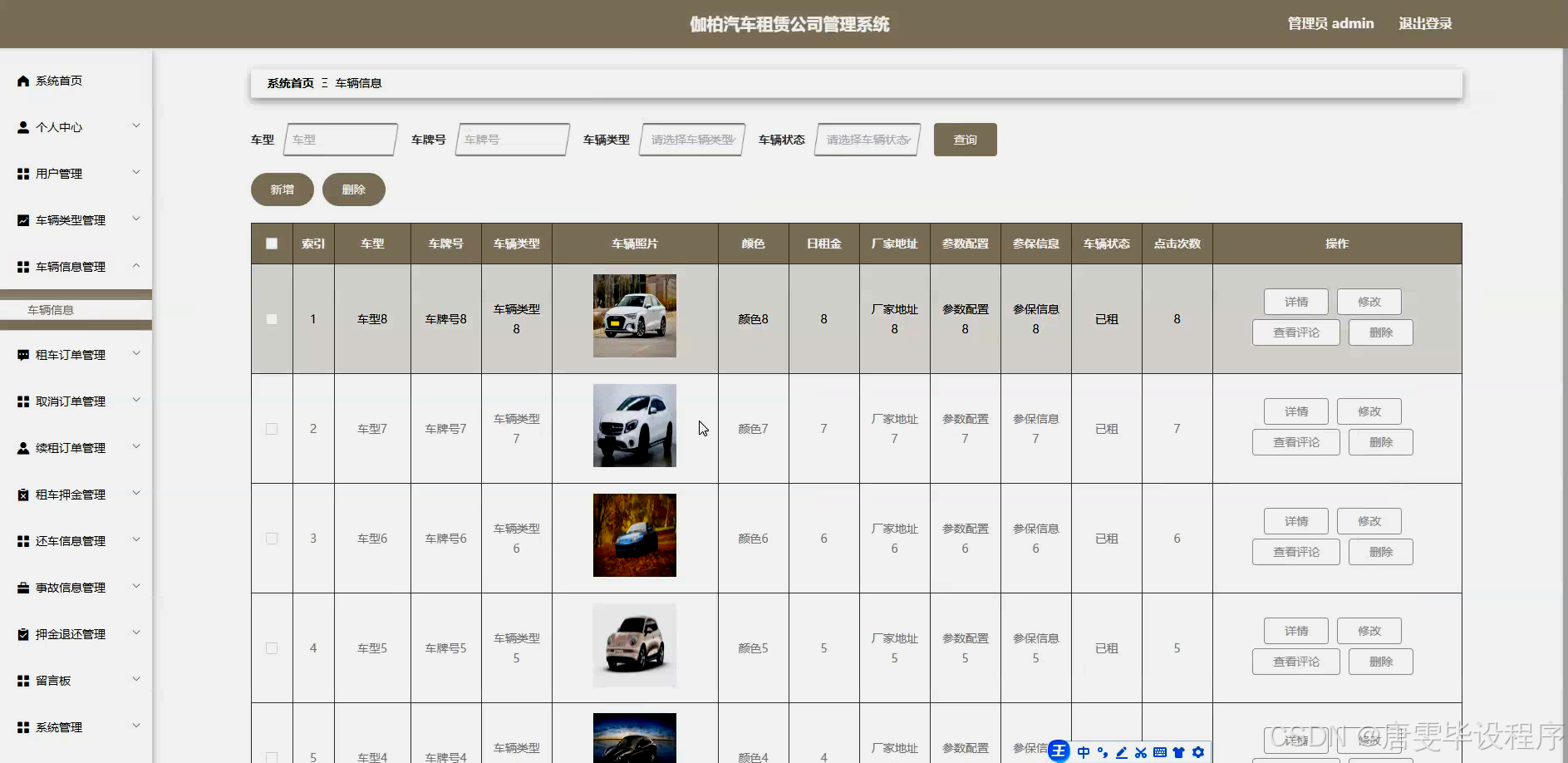The height and width of the screenshot is (763, 1568).
Task: Open the white SUV photo in row 车型7
Action: click(635, 426)
